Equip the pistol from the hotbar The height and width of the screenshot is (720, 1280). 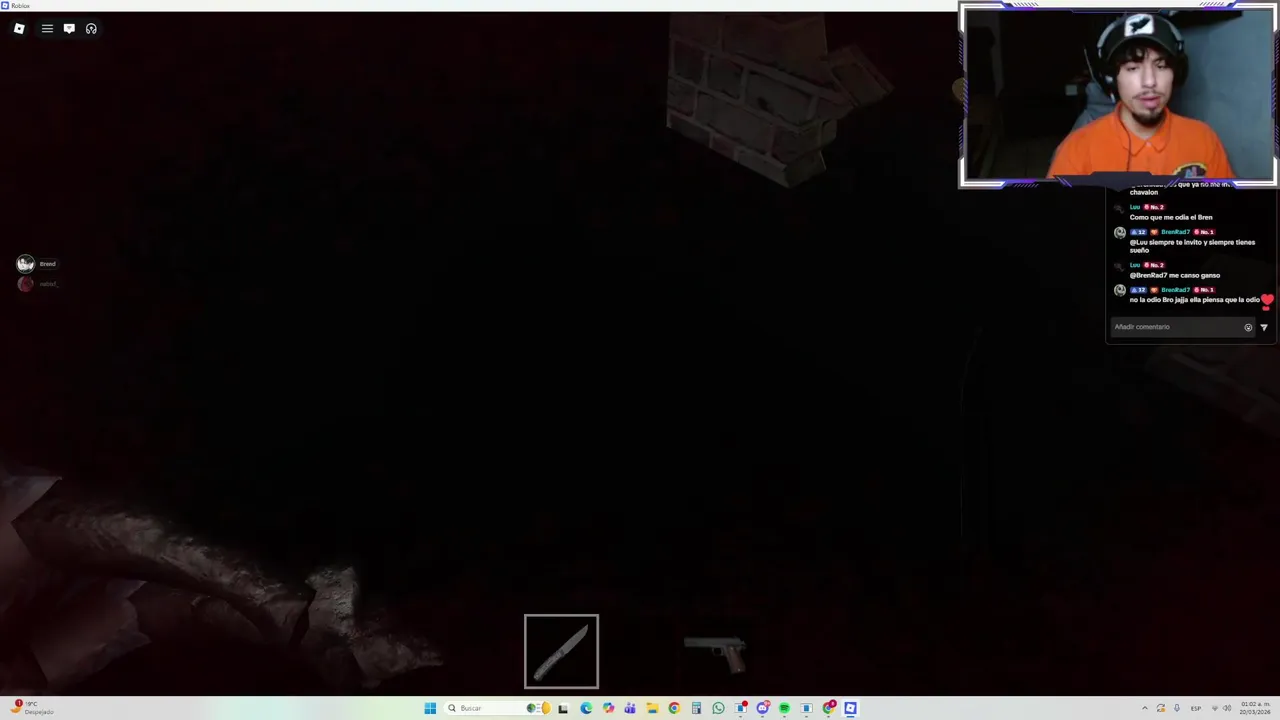coord(715,652)
